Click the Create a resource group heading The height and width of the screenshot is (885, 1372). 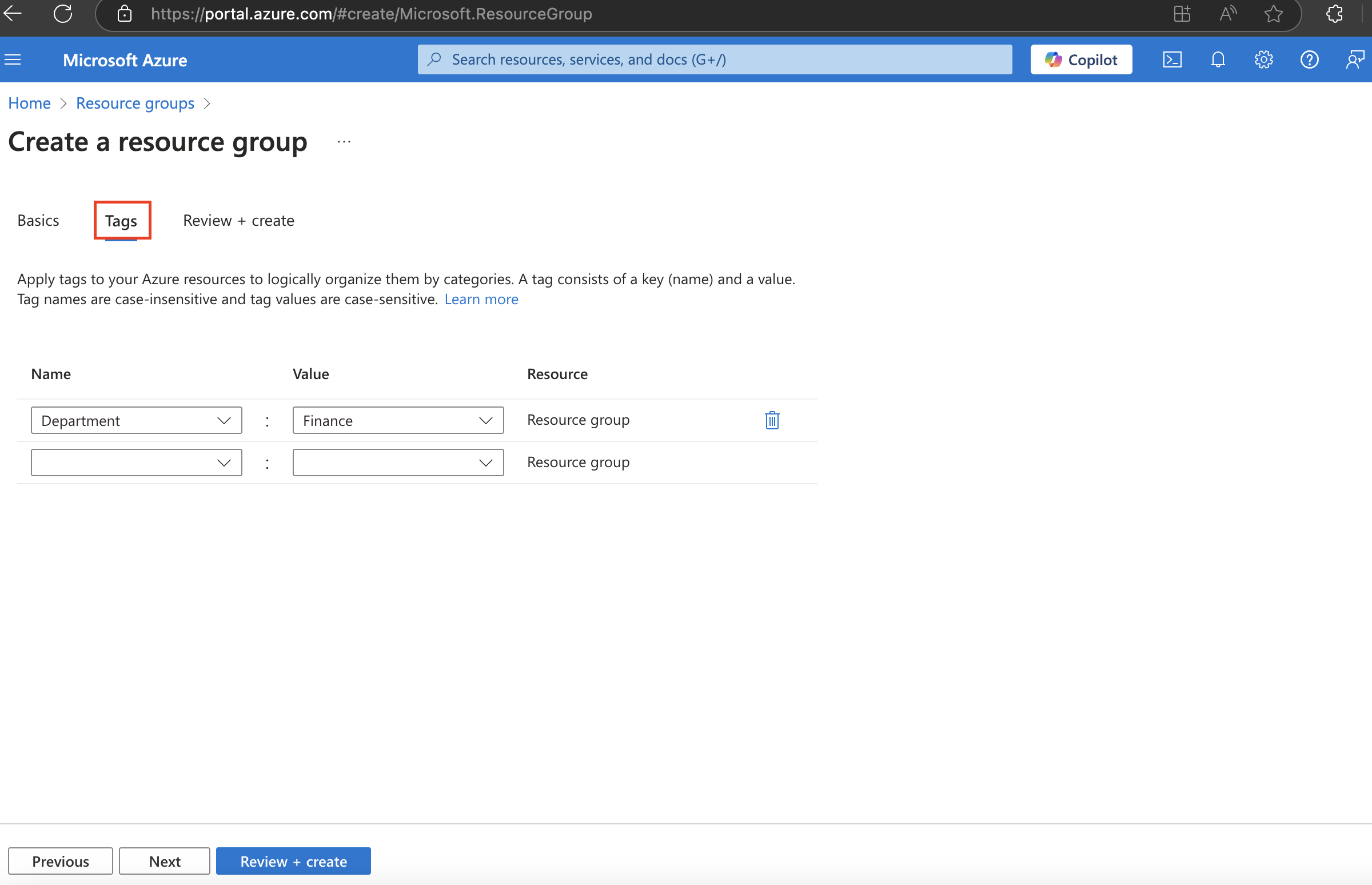[x=157, y=142]
